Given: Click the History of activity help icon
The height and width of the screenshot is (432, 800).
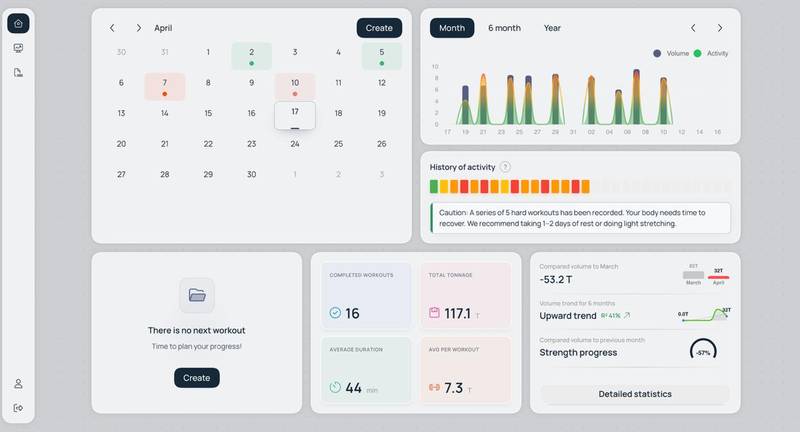Looking at the screenshot, I should [x=505, y=167].
